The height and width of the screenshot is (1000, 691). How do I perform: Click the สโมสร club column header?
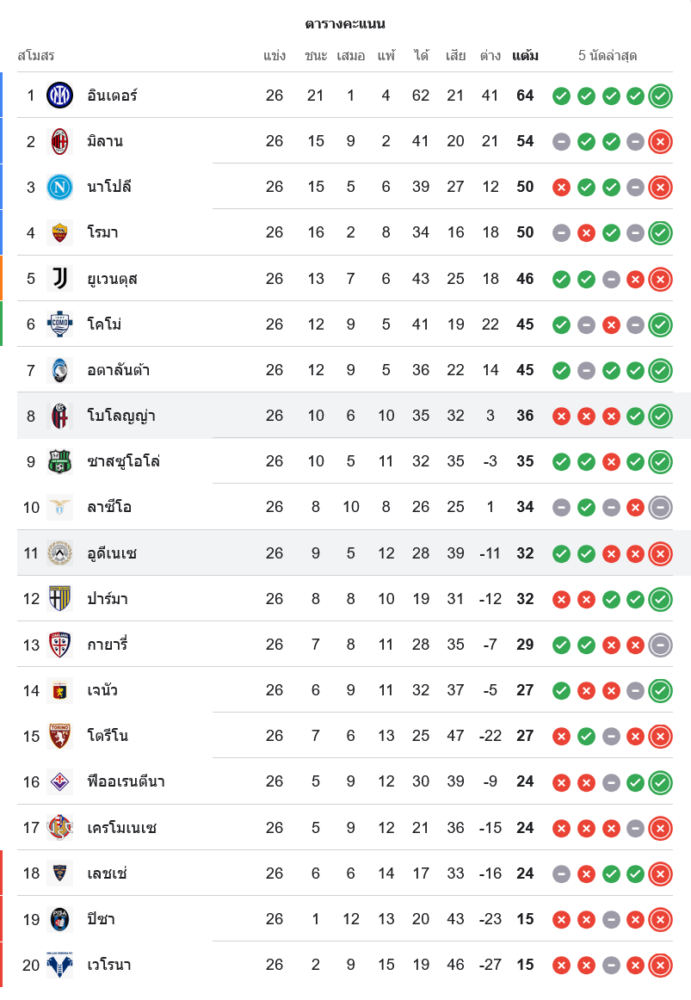(36, 56)
